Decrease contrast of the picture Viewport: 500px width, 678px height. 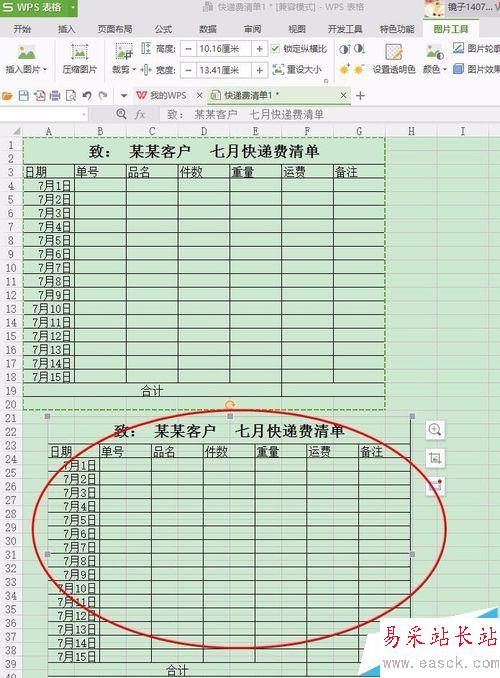tap(359, 49)
